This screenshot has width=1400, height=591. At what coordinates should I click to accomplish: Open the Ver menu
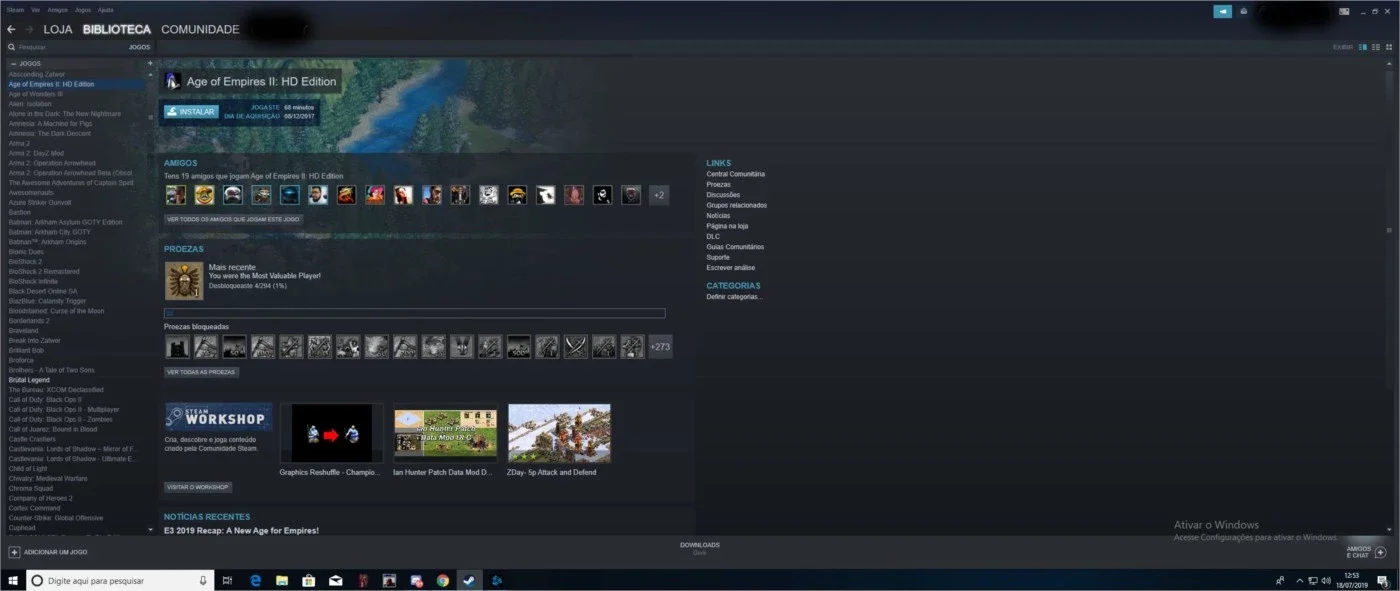point(36,10)
